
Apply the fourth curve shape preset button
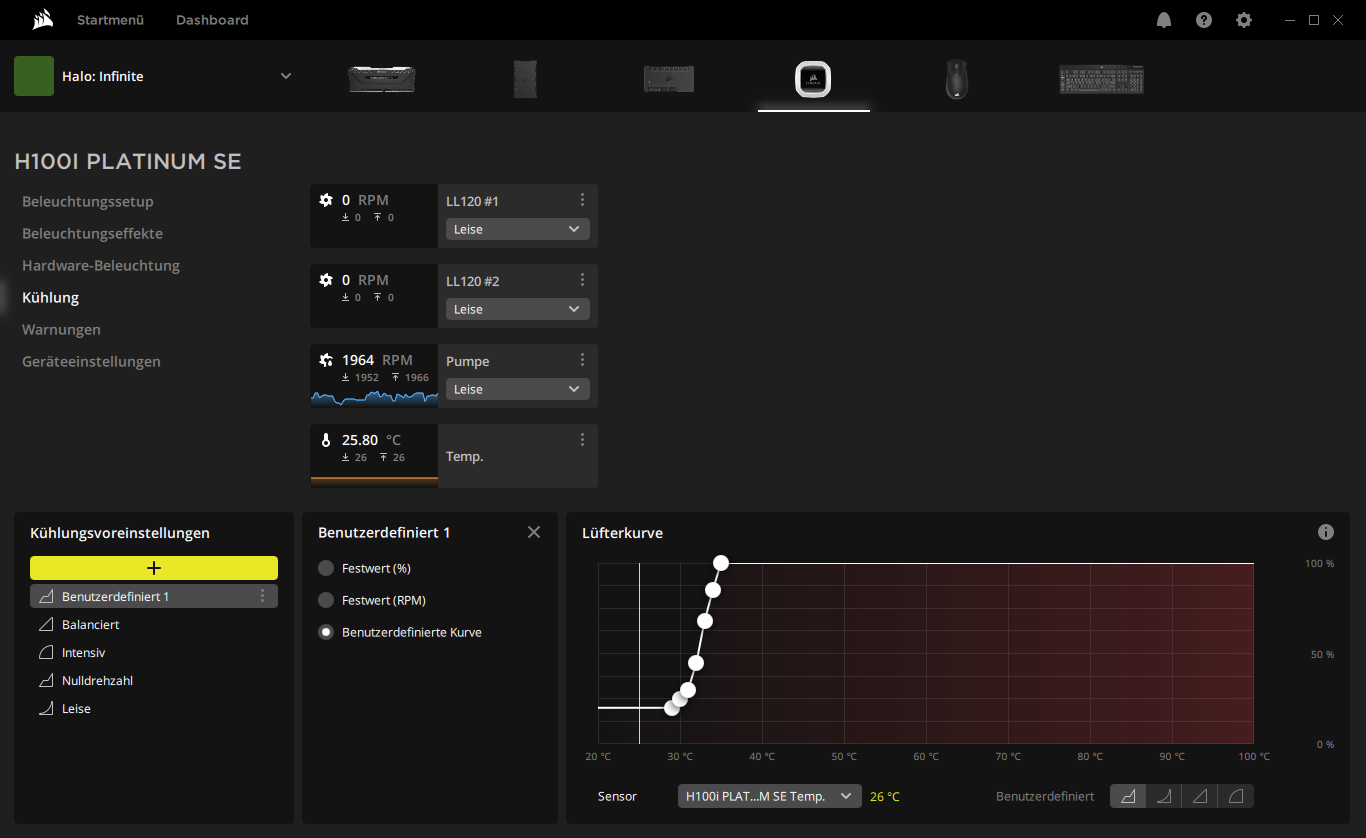pos(1236,796)
